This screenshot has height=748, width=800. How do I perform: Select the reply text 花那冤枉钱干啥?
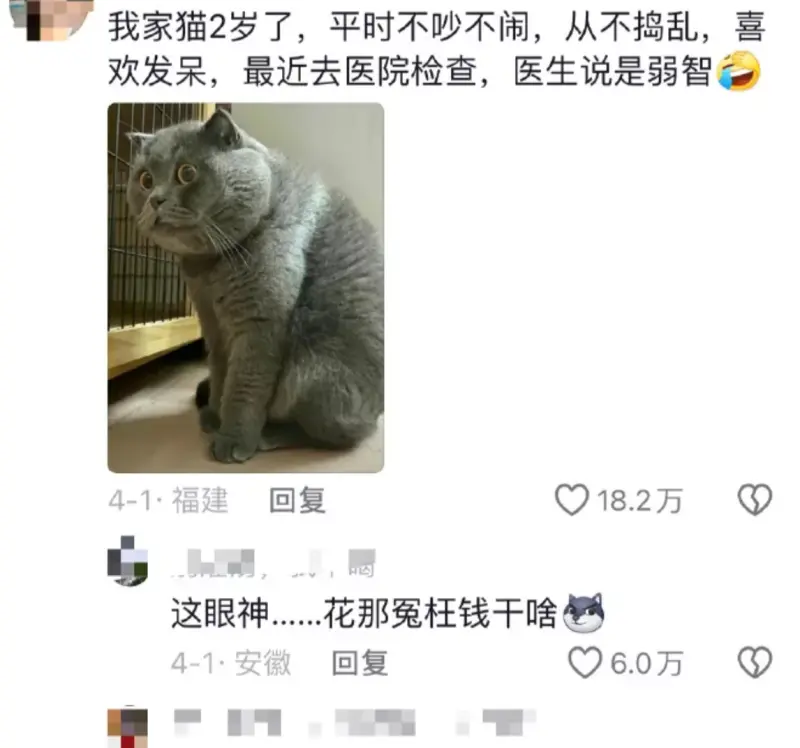pos(440,613)
